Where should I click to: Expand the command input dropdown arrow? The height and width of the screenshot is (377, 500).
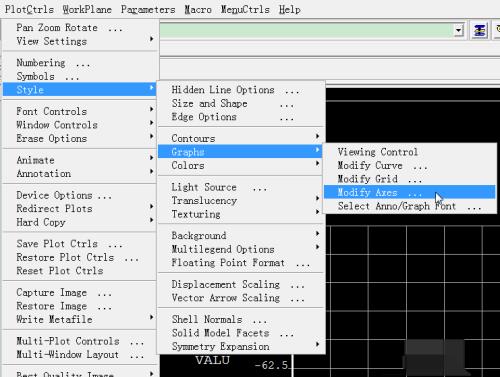459,31
